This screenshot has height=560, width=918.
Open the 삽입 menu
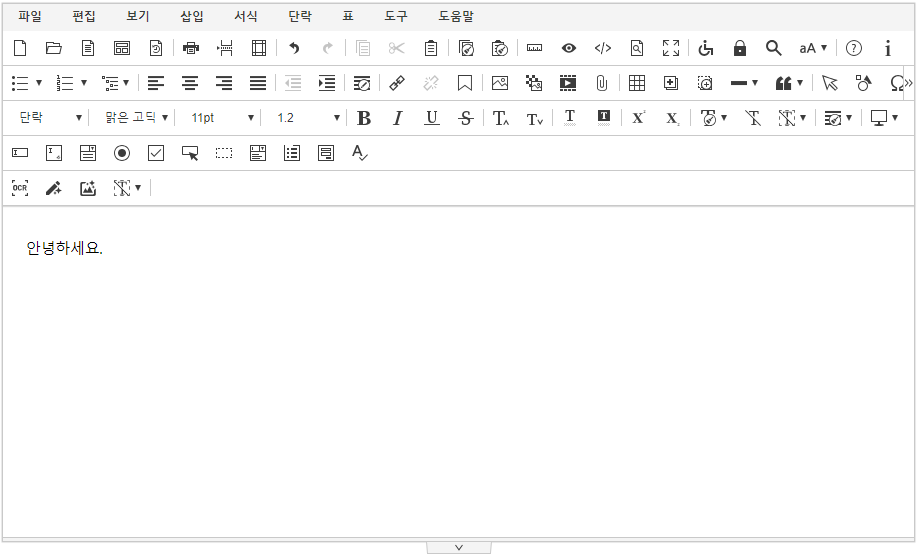point(192,16)
